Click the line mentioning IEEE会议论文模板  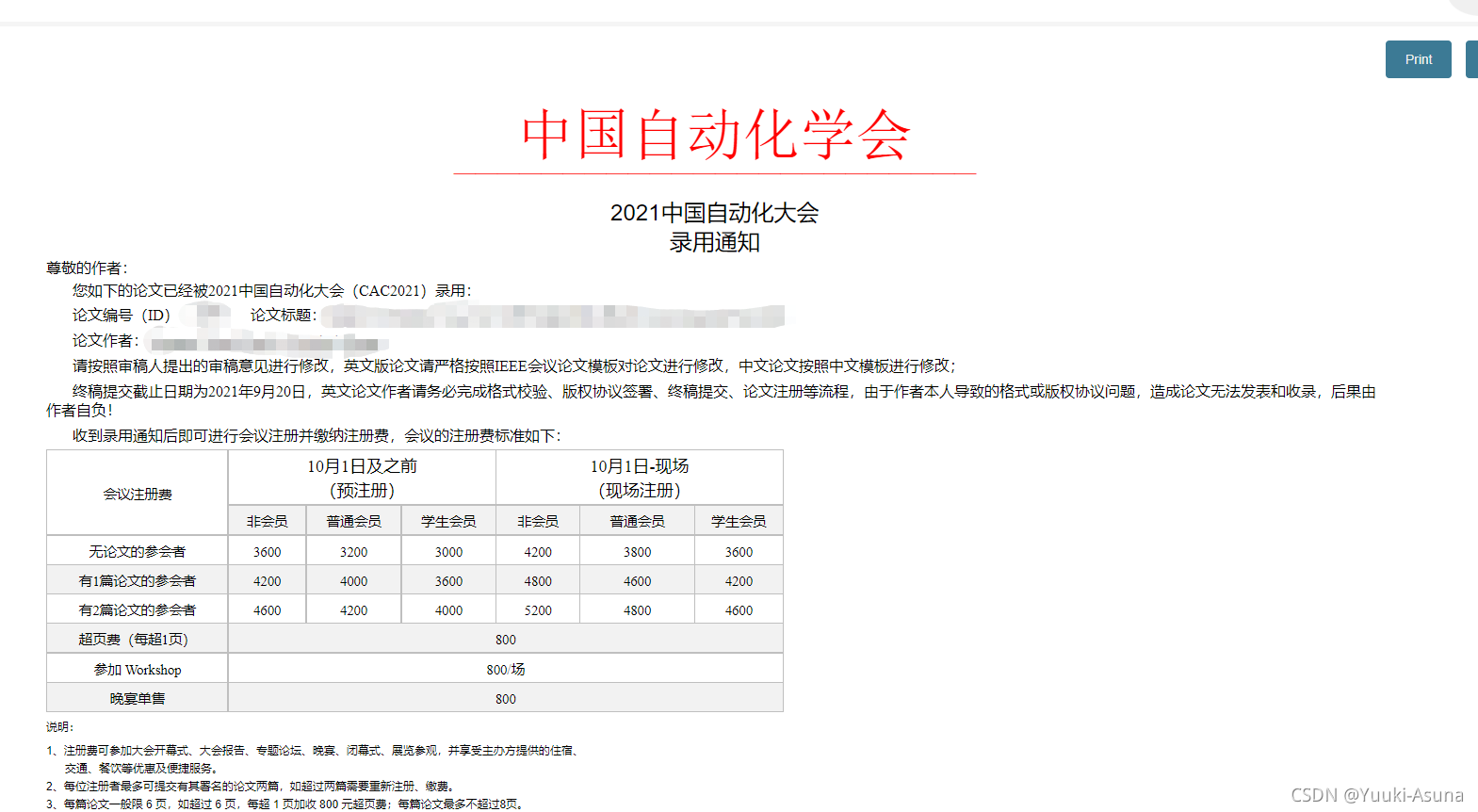coord(514,365)
